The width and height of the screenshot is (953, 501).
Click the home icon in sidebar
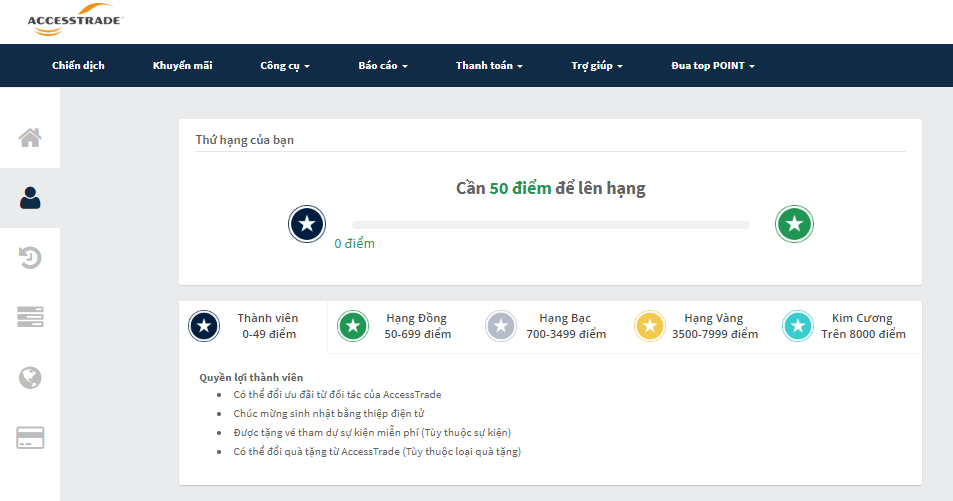30,138
